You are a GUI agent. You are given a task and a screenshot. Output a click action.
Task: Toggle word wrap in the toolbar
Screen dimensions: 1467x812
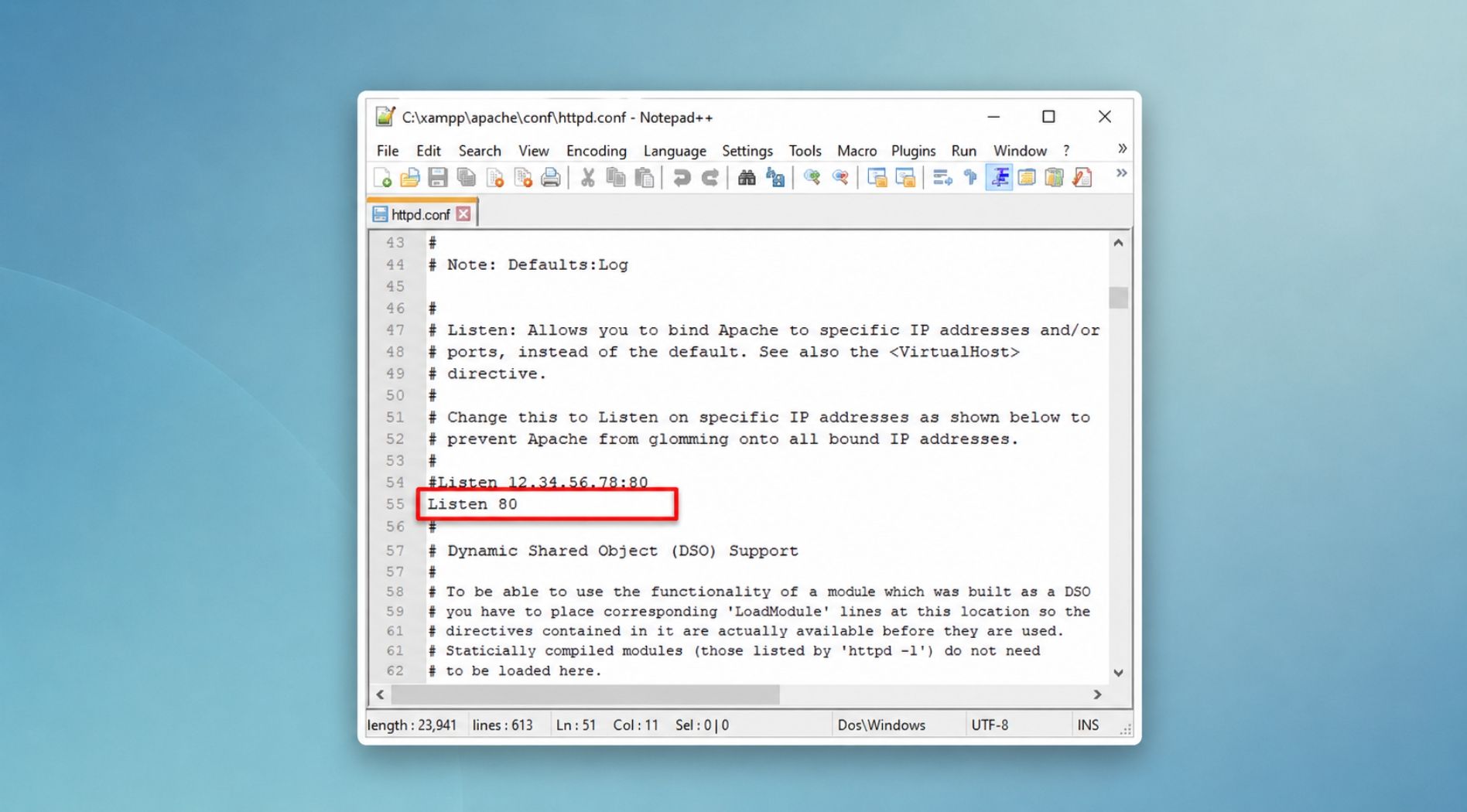942,178
